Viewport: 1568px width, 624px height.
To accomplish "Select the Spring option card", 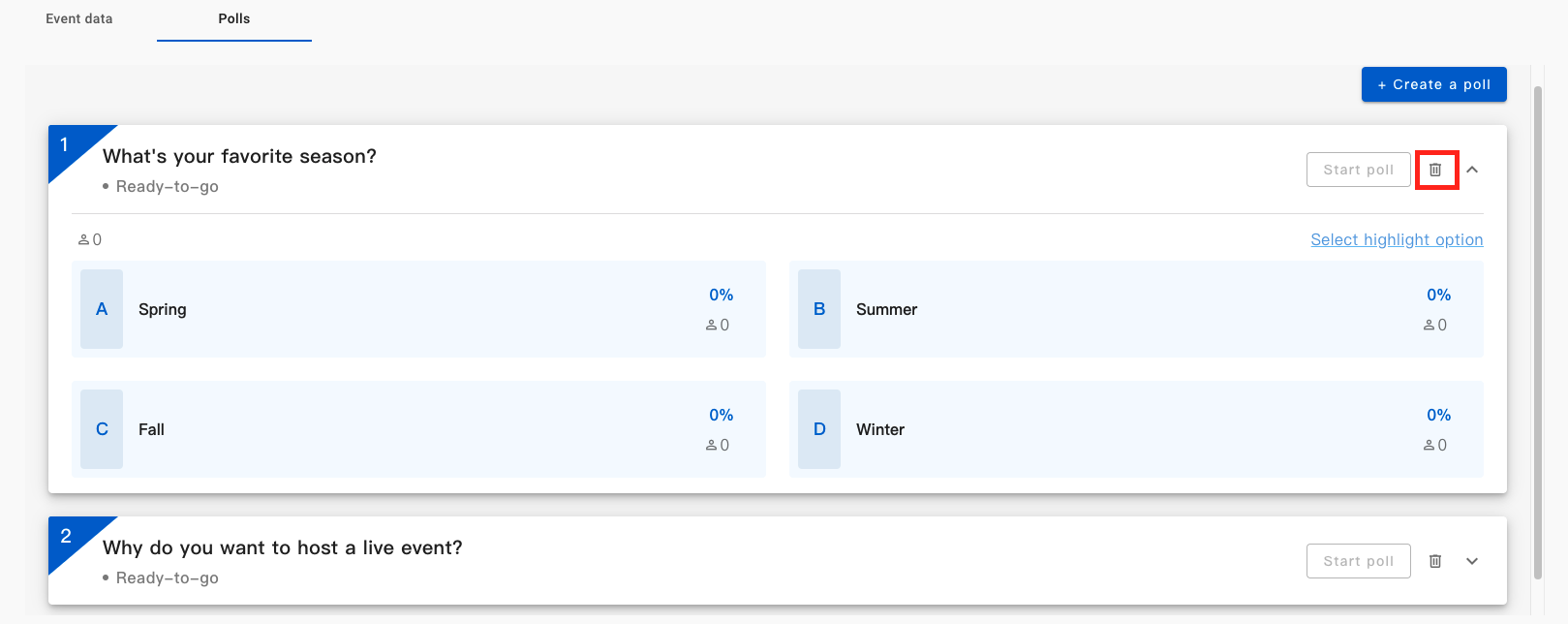I will (418, 309).
